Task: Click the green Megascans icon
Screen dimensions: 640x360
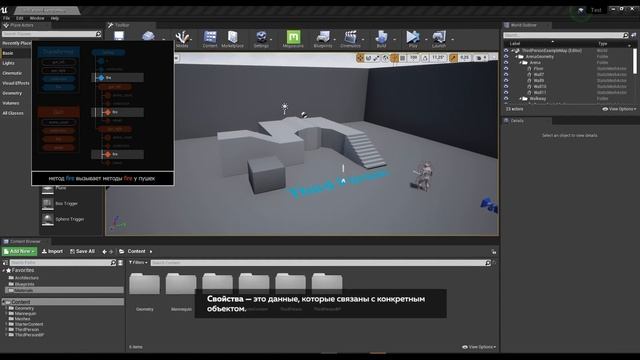Action: (293, 38)
